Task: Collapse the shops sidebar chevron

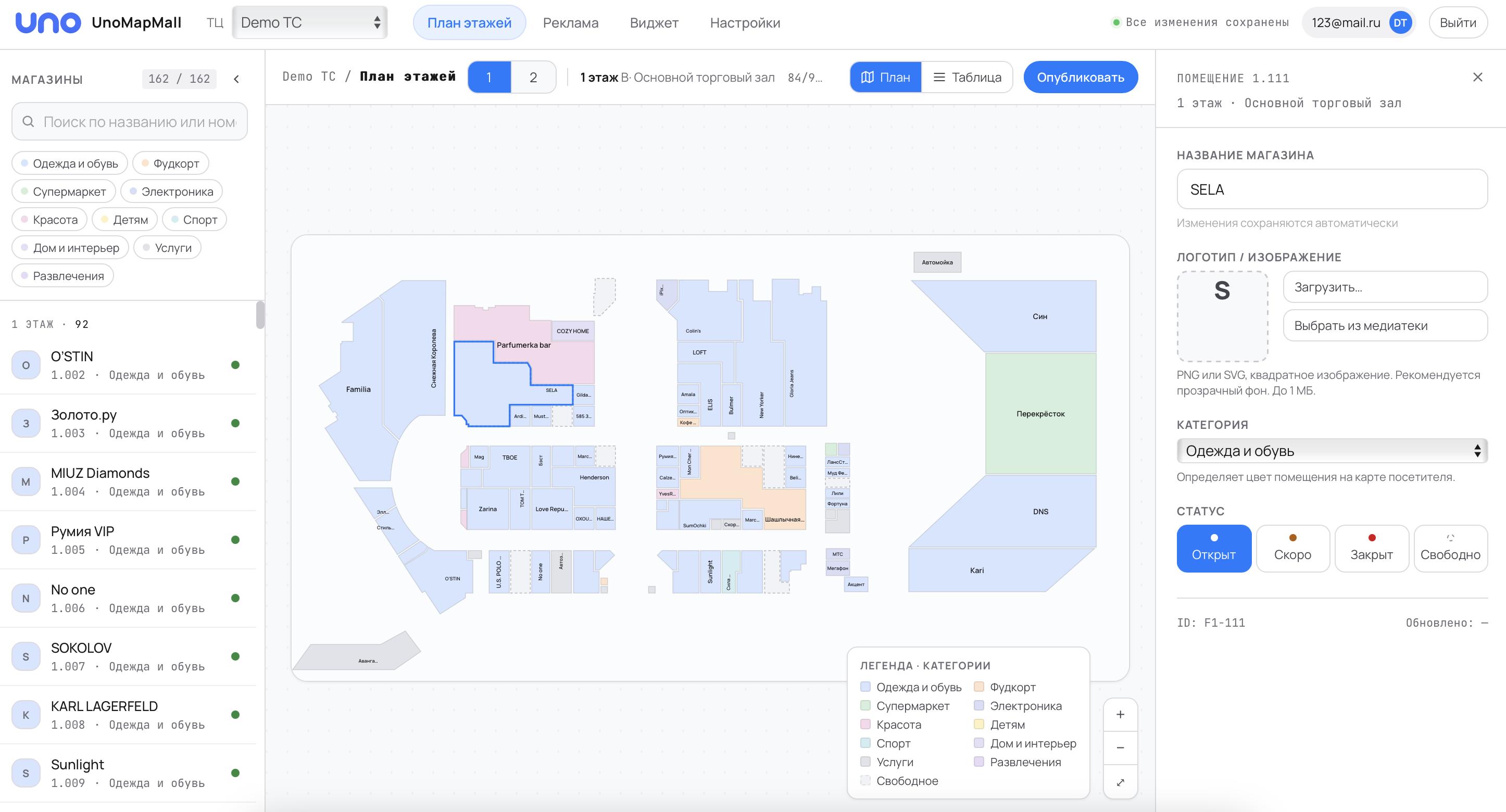Action: (x=236, y=79)
